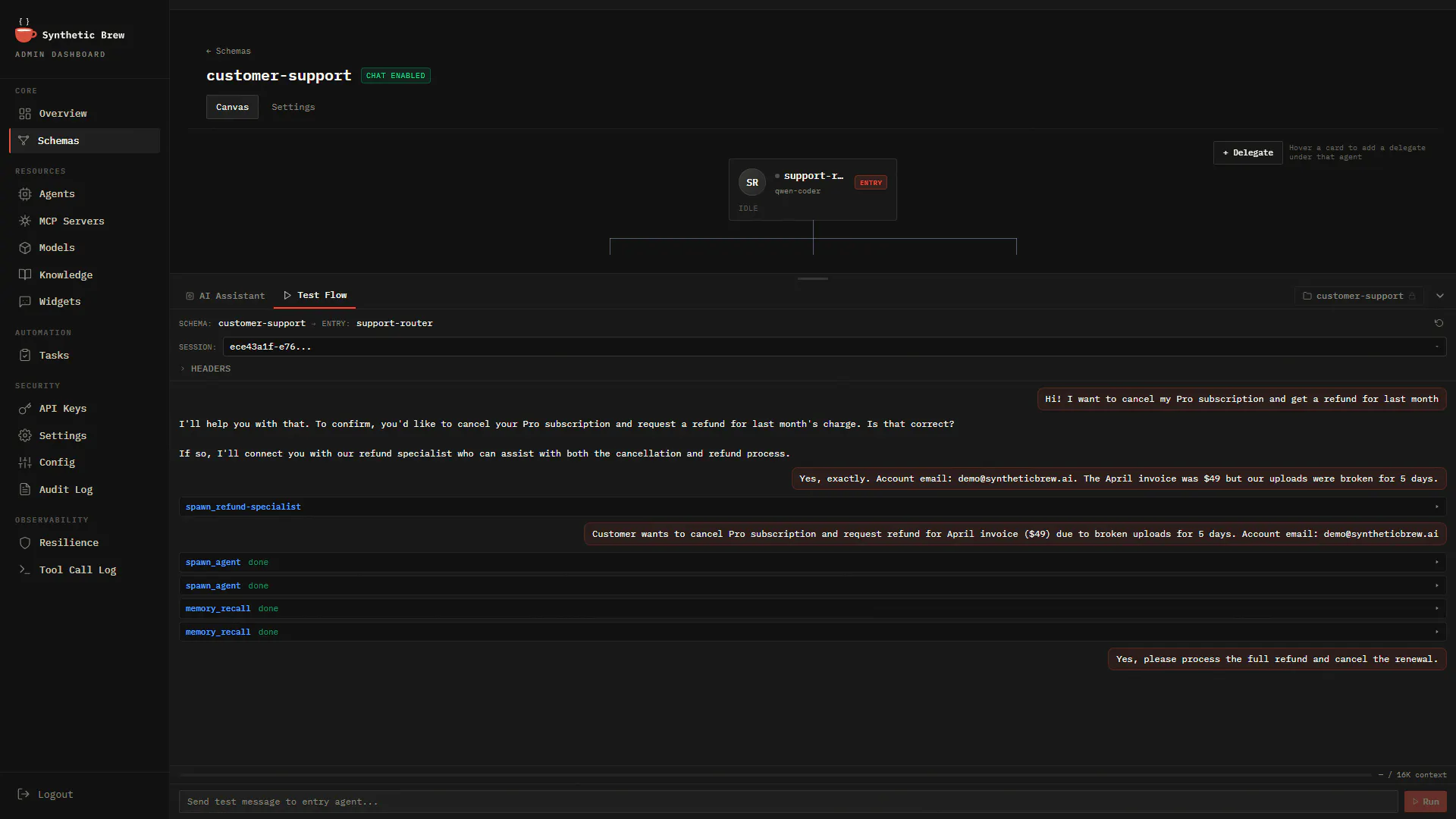Select the Test Flow tab

pos(315,296)
